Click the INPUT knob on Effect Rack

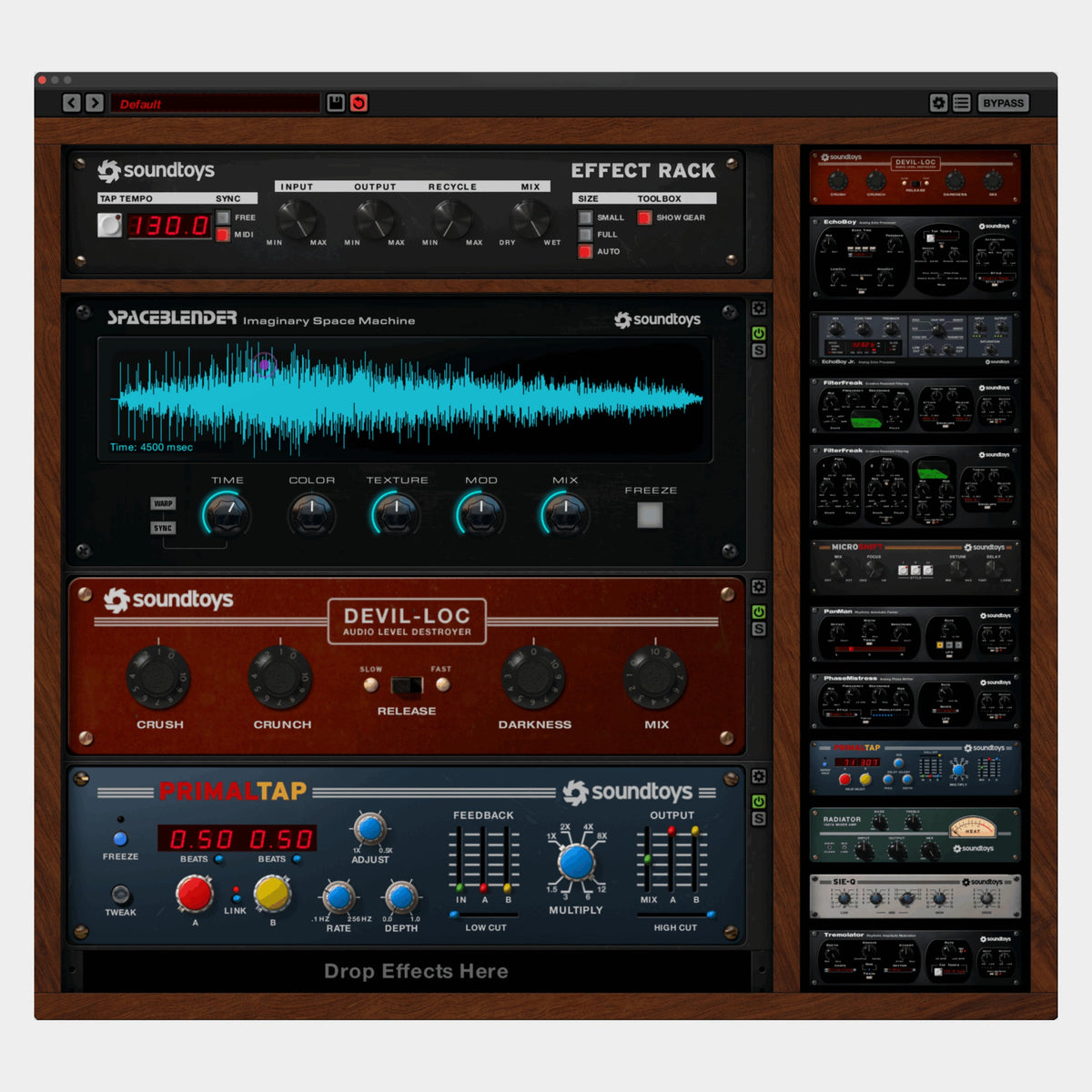click(x=297, y=219)
